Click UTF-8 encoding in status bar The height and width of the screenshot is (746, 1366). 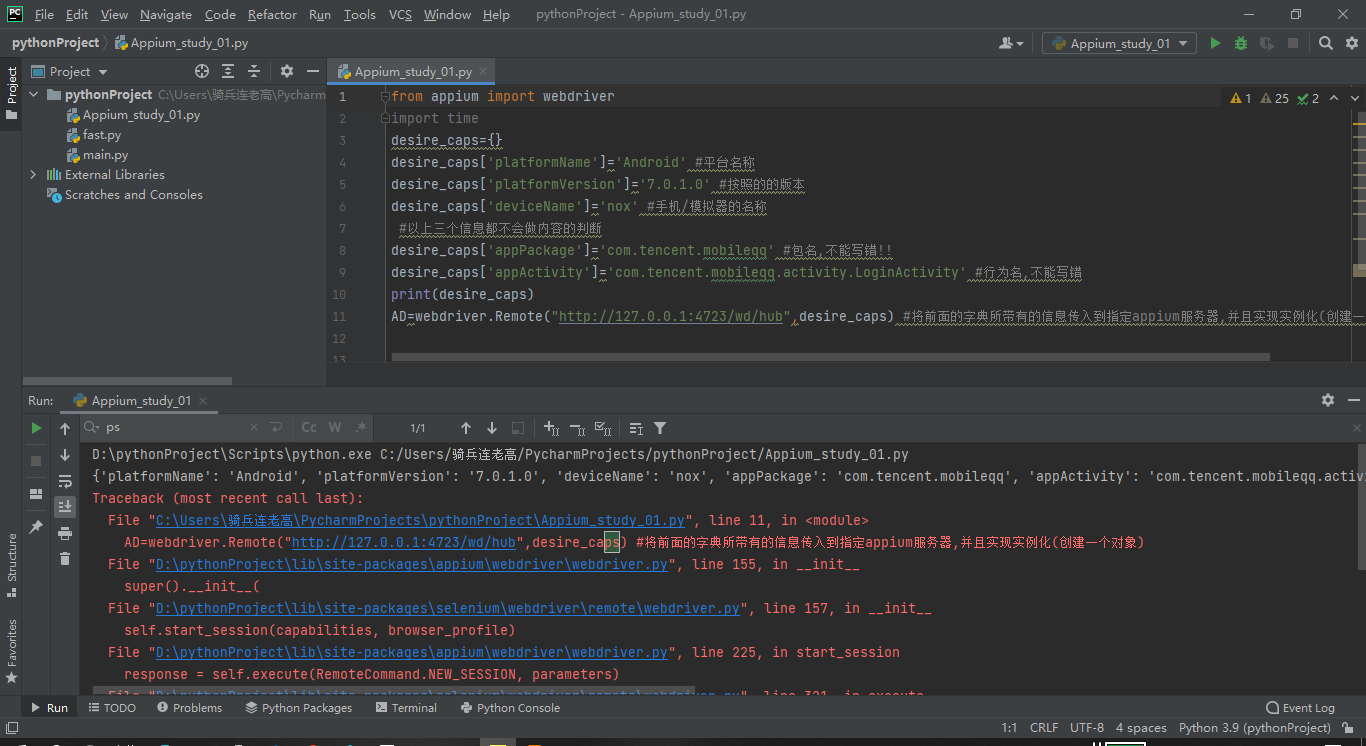click(x=1087, y=728)
